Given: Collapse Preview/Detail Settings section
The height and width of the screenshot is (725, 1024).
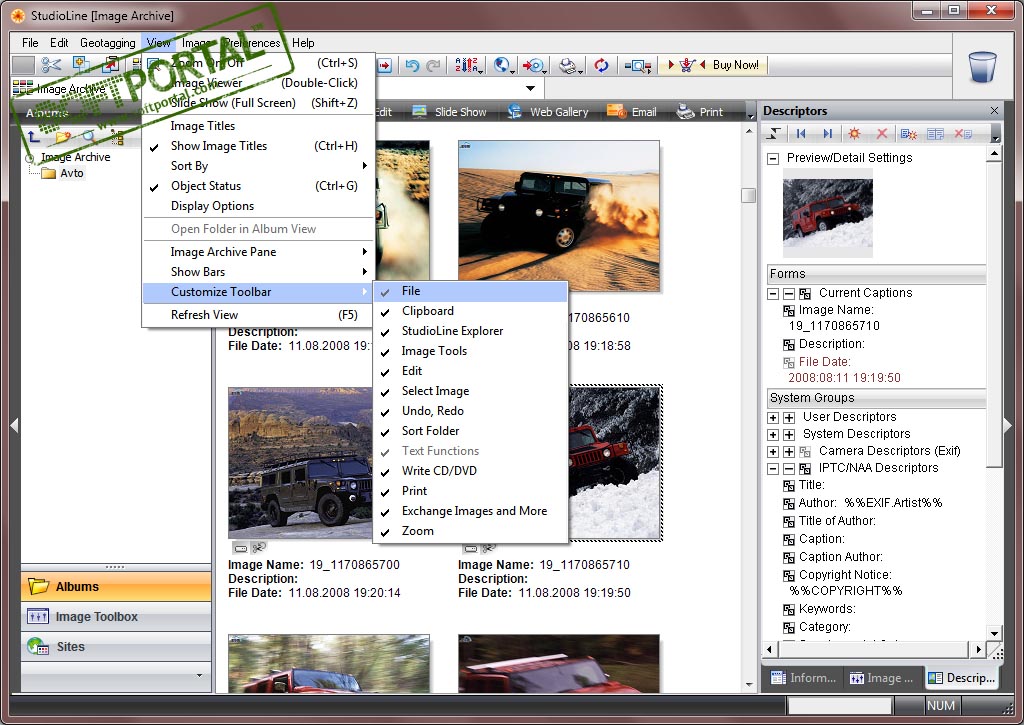Looking at the screenshot, I should tap(773, 159).
